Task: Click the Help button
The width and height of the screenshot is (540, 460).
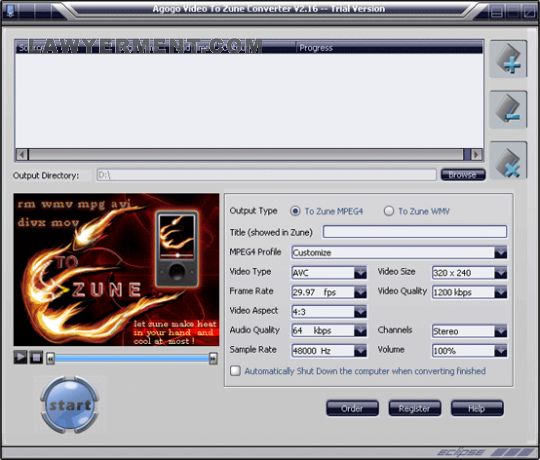Action: click(x=477, y=408)
